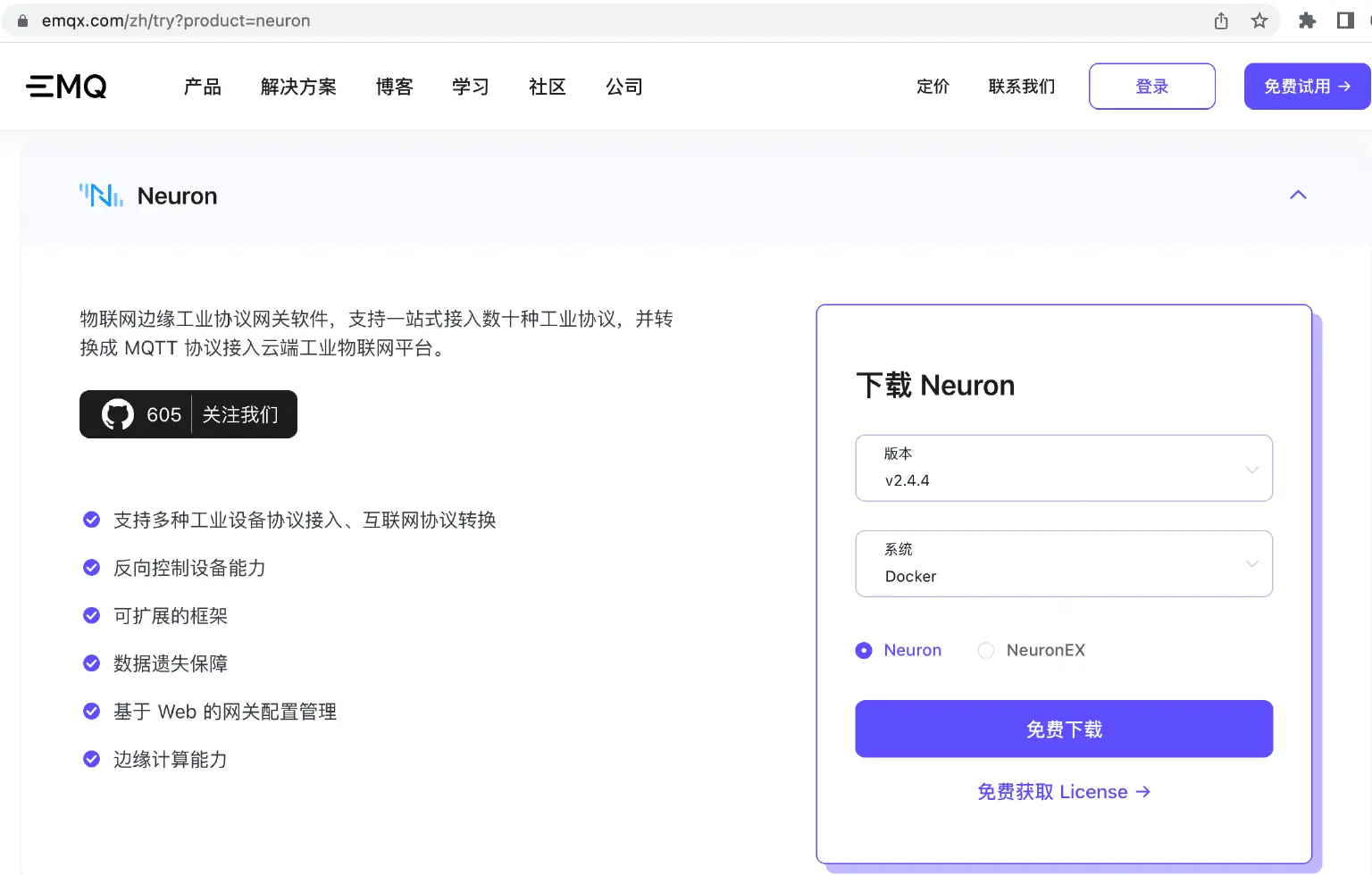Open the browser extensions puzzle icon
Screen dimensions: 1372x875
pyautogui.click(x=1307, y=20)
